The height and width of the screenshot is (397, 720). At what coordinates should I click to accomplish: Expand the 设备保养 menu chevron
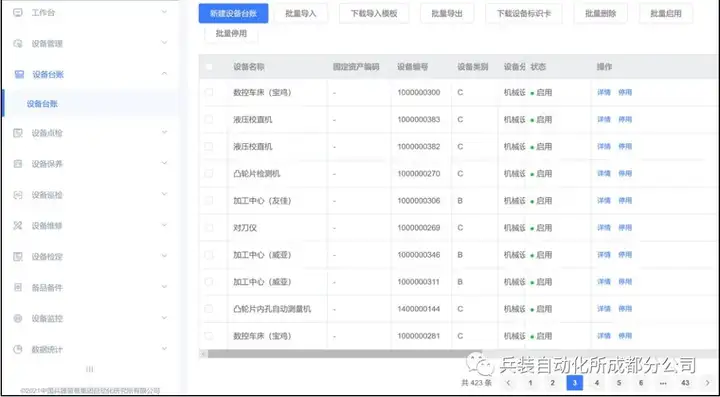[164, 163]
